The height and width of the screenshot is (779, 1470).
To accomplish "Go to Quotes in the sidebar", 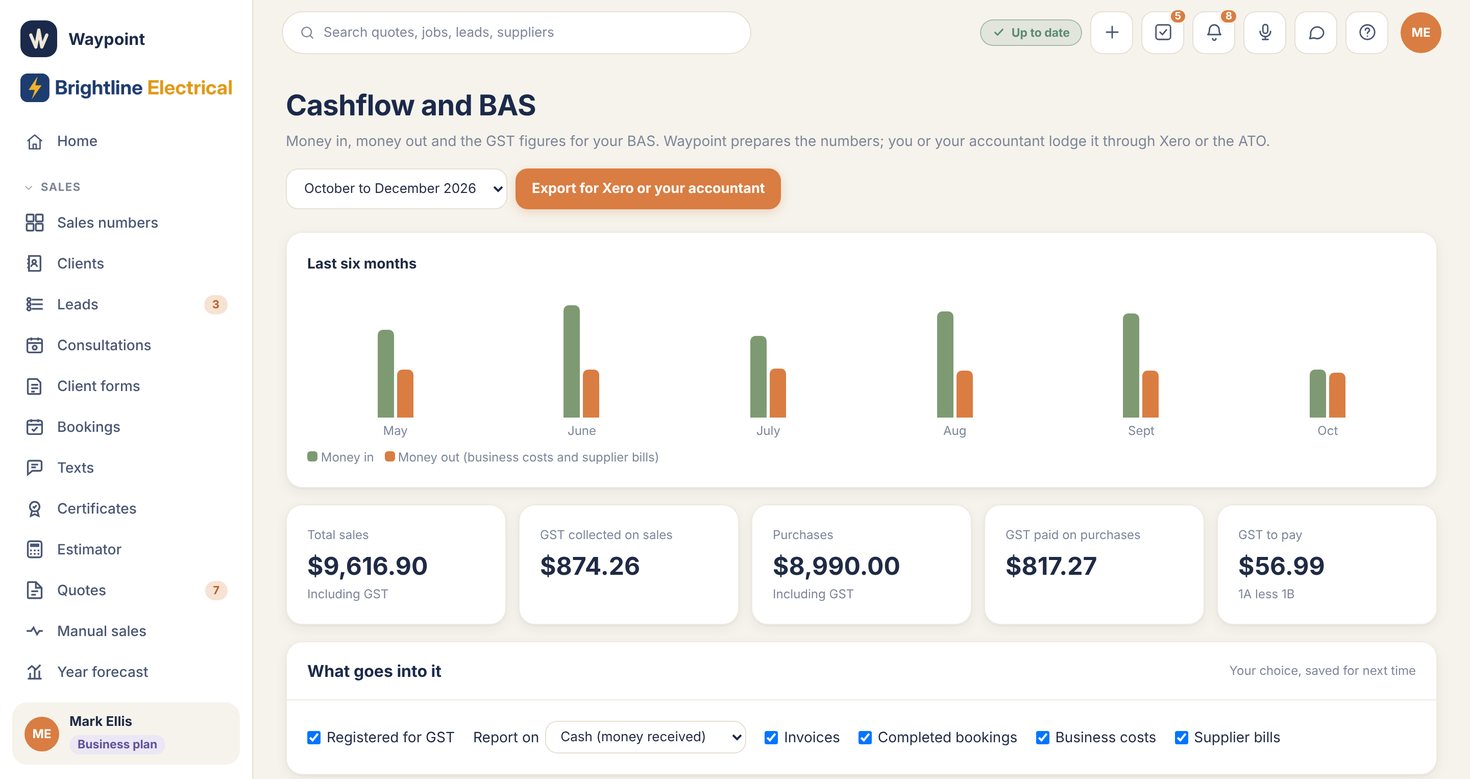I will (126, 590).
